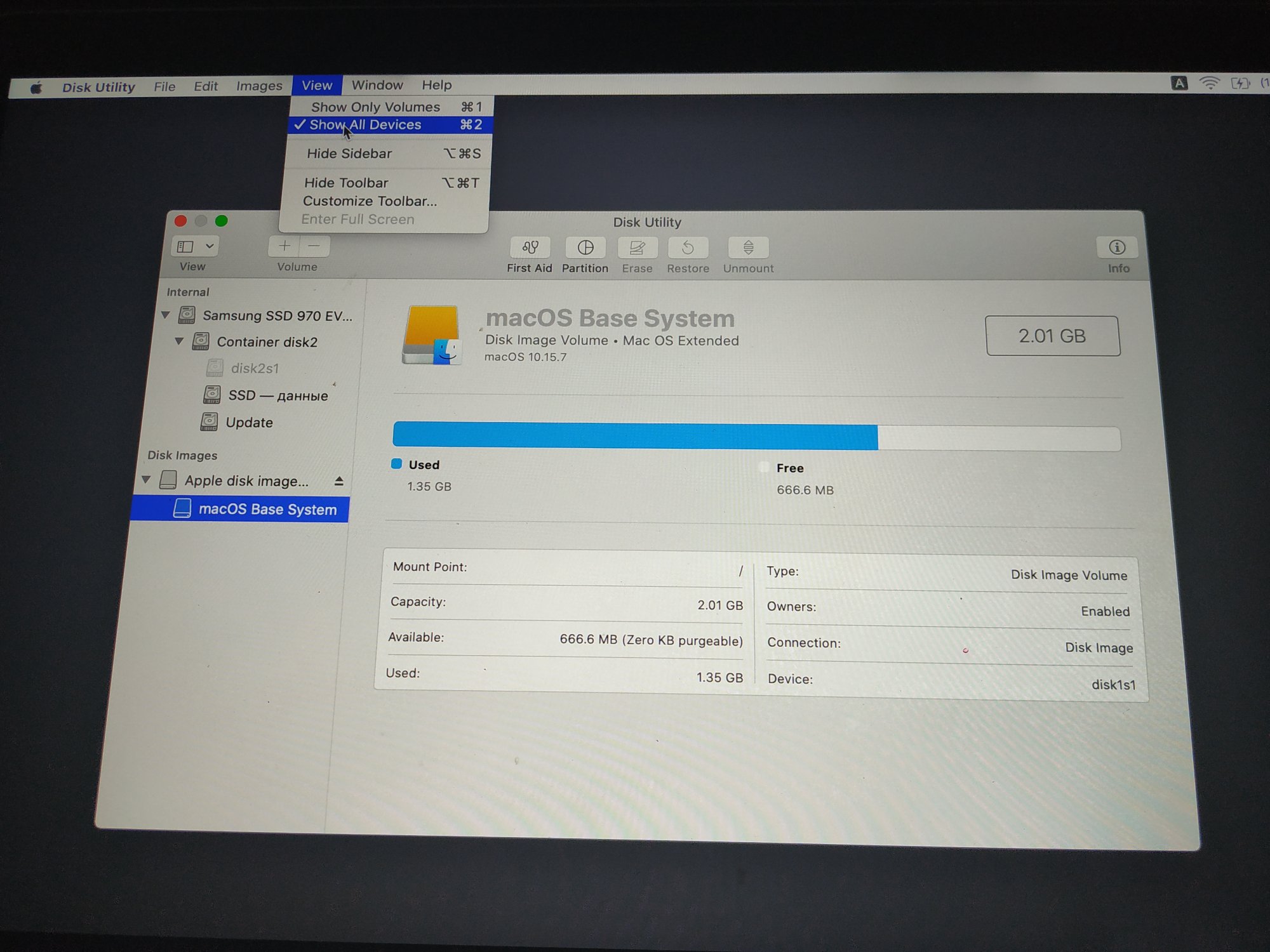Viewport: 1270px width, 952px height.
Task: Click the Unmount toolbar icon
Action: pyautogui.click(x=748, y=248)
